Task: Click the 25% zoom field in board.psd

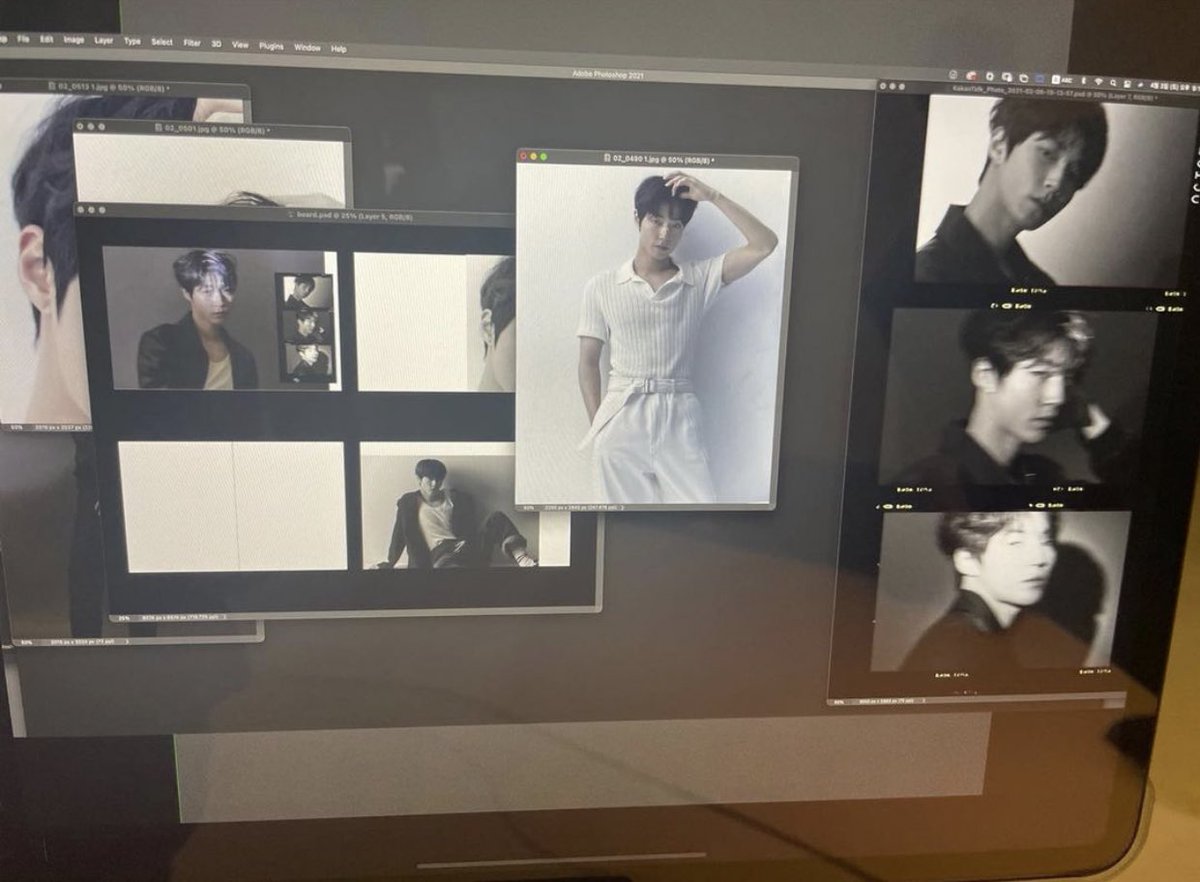Action: pyautogui.click(x=123, y=617)
